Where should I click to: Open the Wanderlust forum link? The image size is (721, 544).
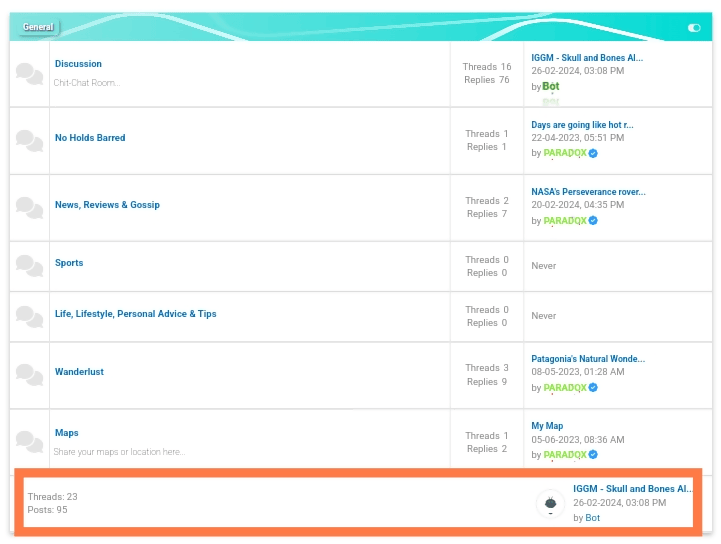79,372
